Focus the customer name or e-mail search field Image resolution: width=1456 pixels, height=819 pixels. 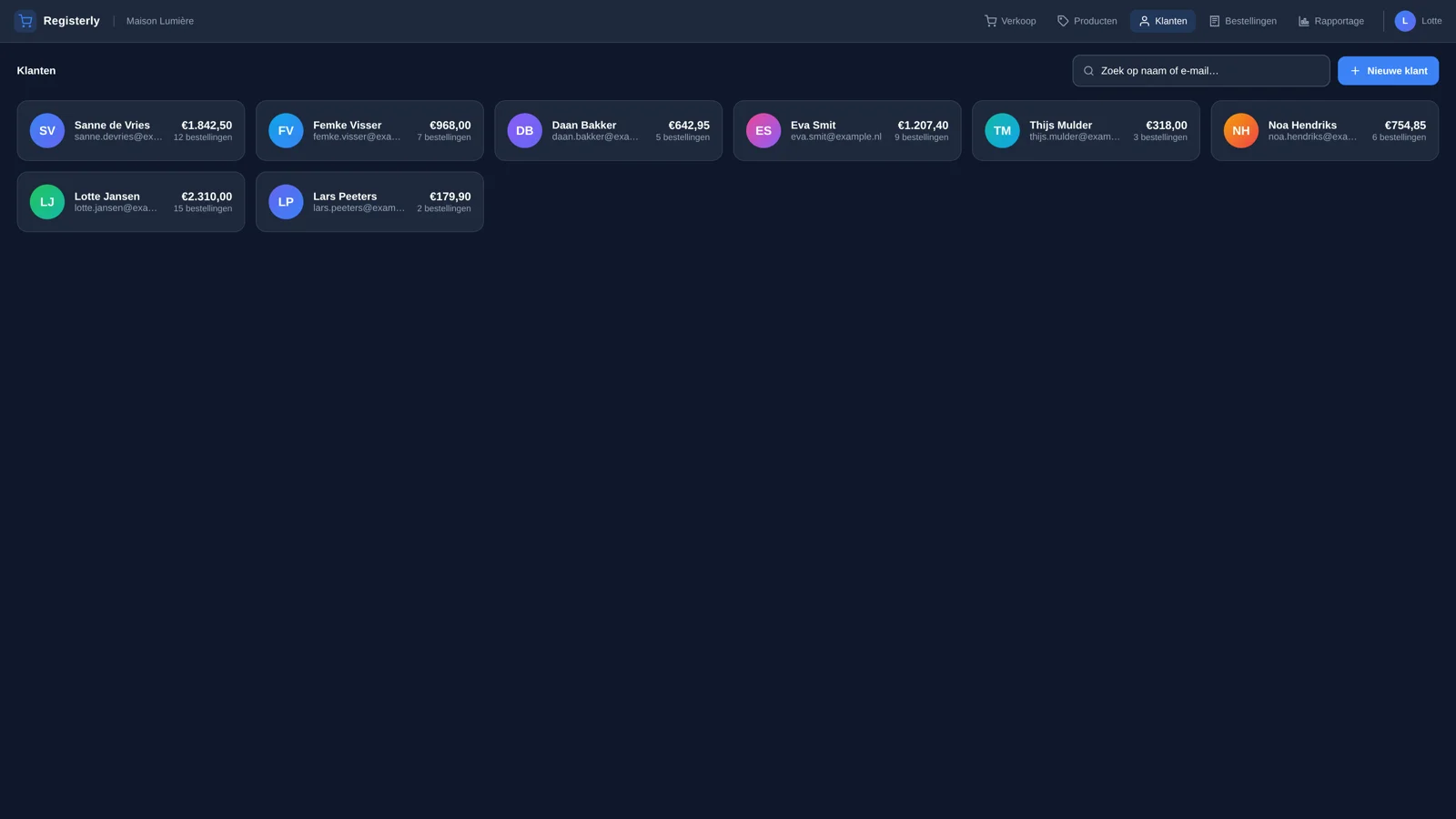(x=1200, y=71)
